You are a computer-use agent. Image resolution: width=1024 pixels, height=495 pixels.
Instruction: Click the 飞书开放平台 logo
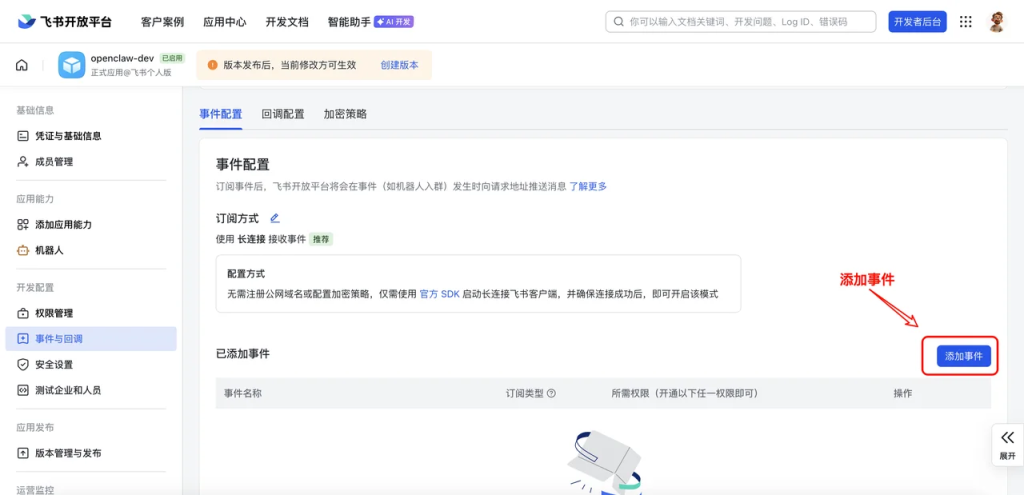[x=65, y=22]
